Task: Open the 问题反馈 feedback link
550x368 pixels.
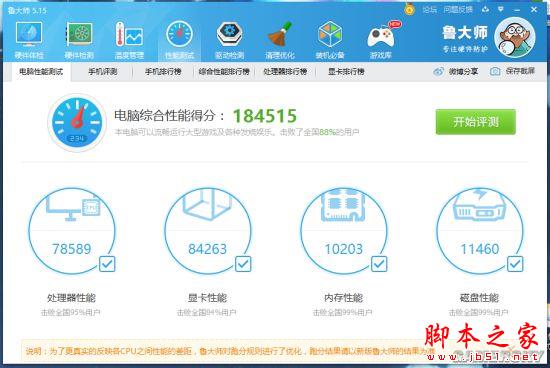Action: 458,10
